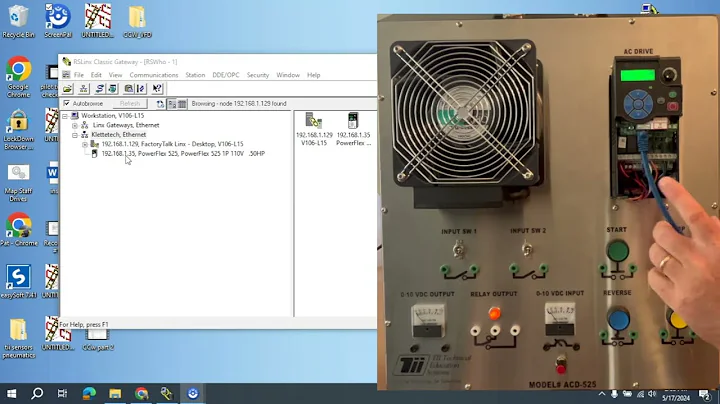Open the View menu
Screen dimensions: 720x404
pyautogui.click(x=115, y=75)
